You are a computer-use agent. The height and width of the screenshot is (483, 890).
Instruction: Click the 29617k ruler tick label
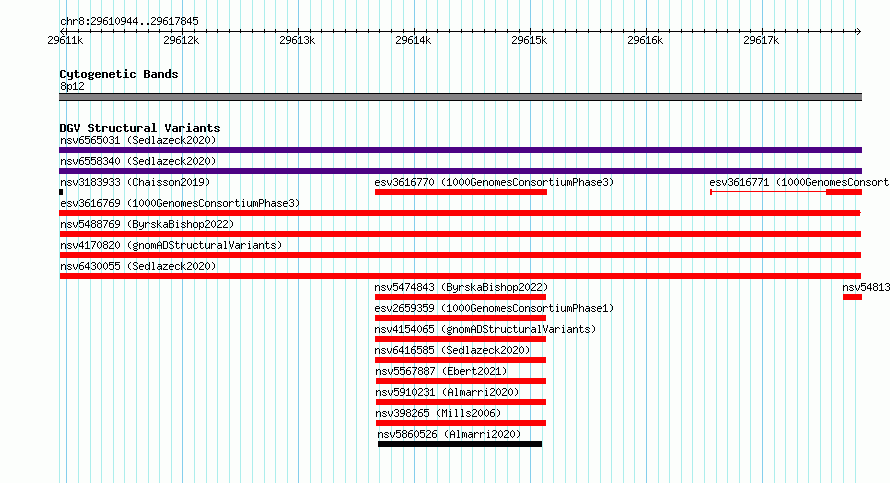761,40
